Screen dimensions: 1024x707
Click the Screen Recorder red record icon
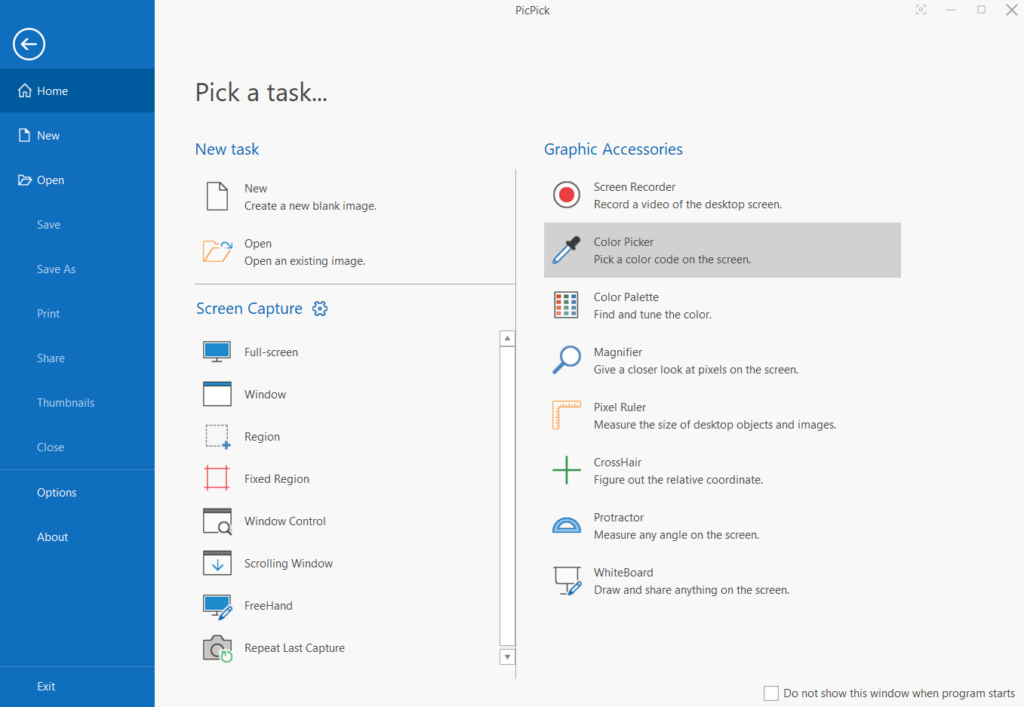point(567,195)
